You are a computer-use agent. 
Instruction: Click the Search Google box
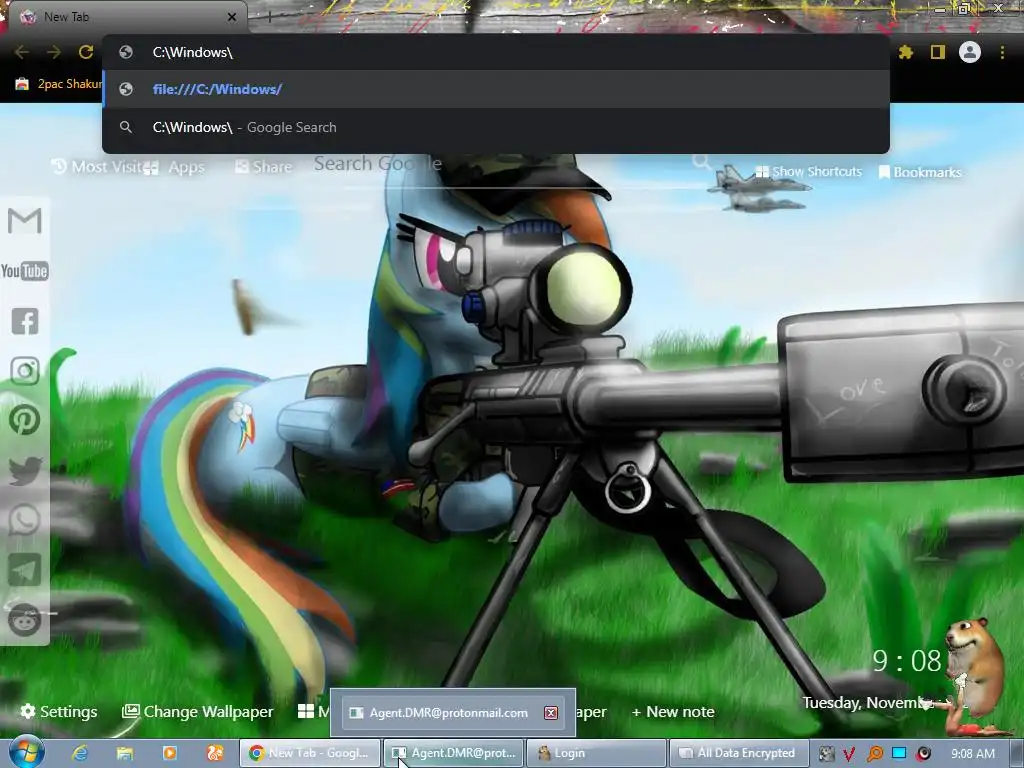(x=503, y=164)
